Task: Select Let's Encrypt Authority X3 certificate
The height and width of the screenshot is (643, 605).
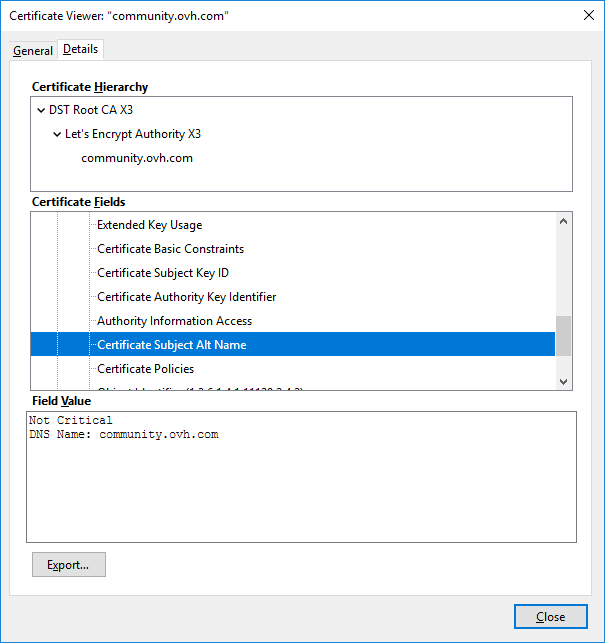Action: [133, 134]
